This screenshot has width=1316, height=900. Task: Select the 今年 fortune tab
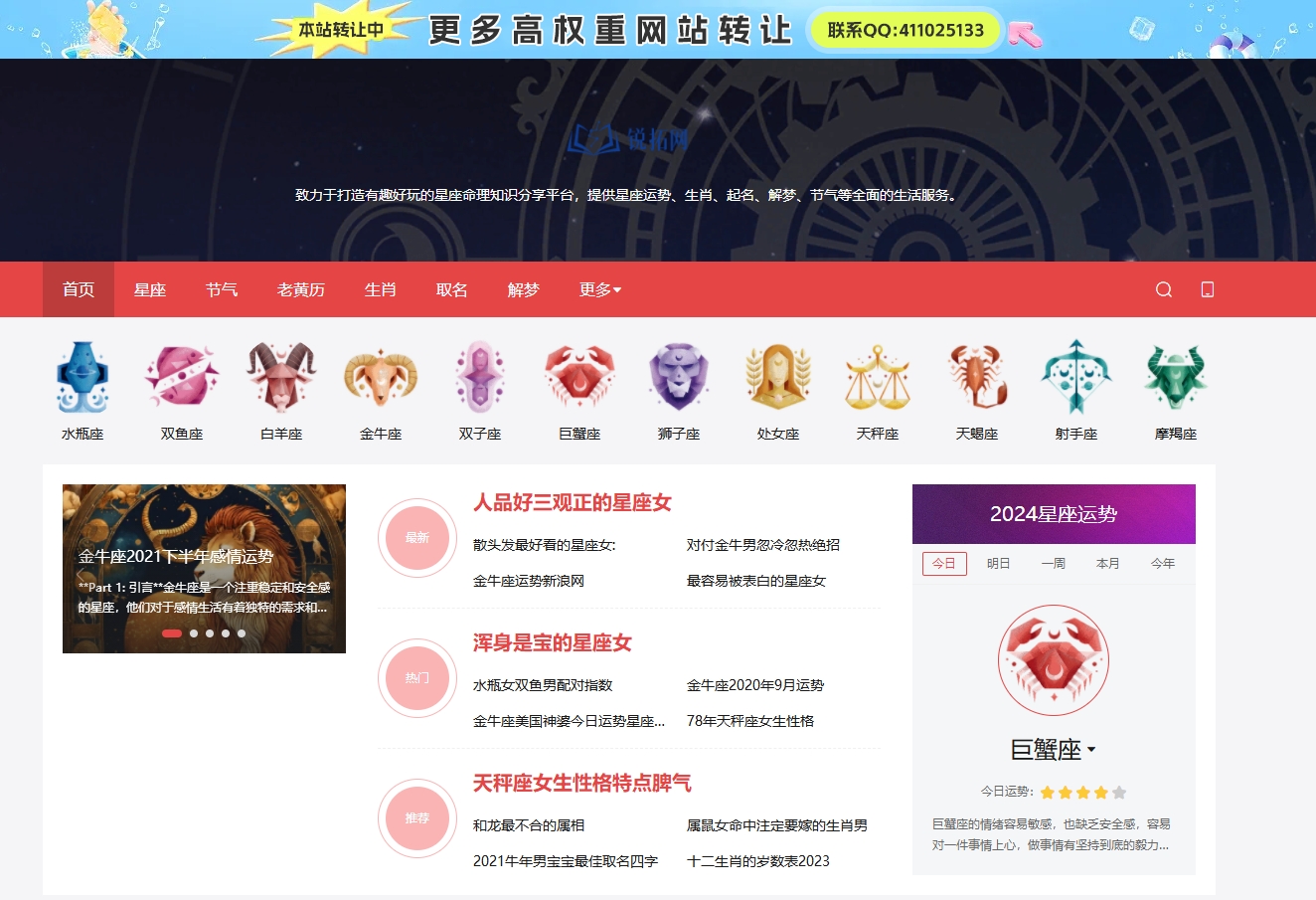pos(1163,564)
